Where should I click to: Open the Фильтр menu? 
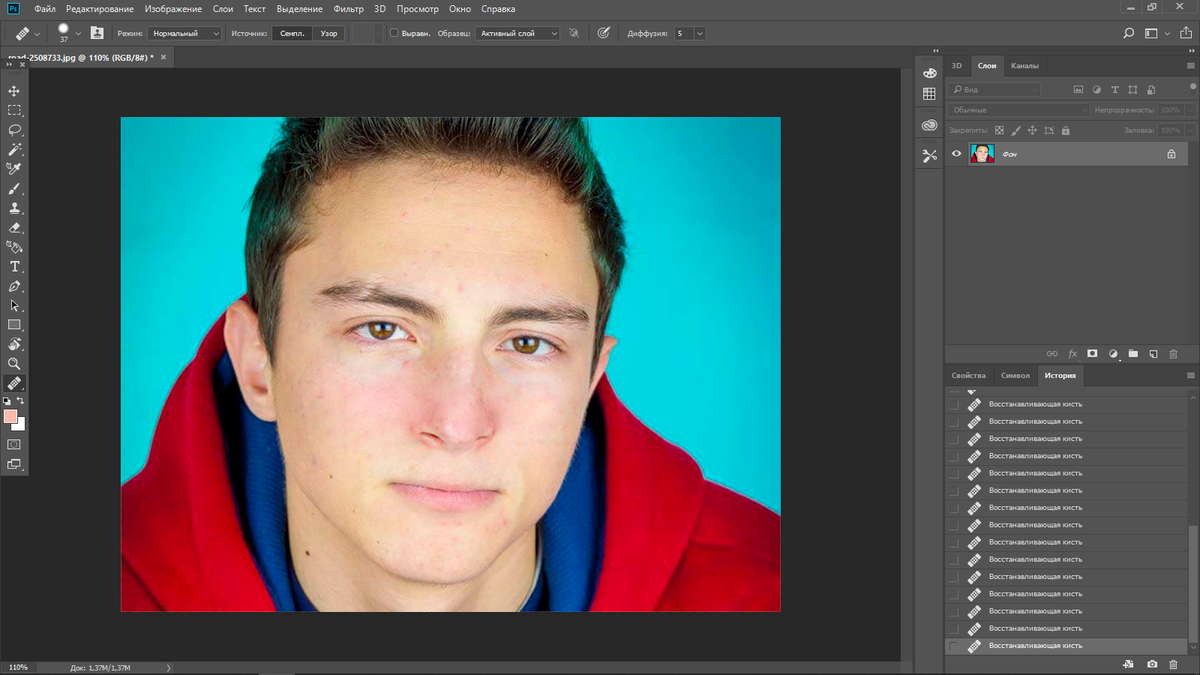(x=348, y=9)
